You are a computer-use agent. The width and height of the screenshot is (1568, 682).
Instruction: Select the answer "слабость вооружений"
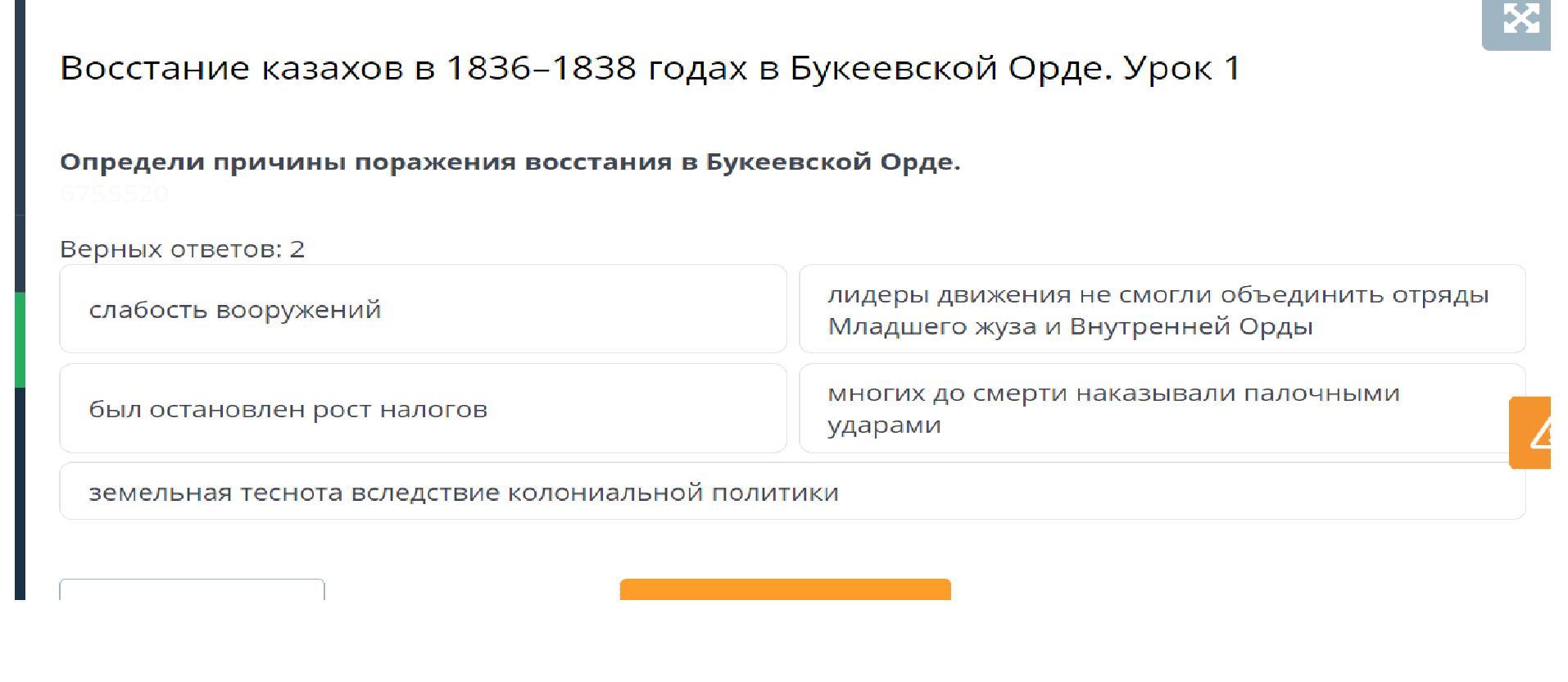(x=423, y=309)
